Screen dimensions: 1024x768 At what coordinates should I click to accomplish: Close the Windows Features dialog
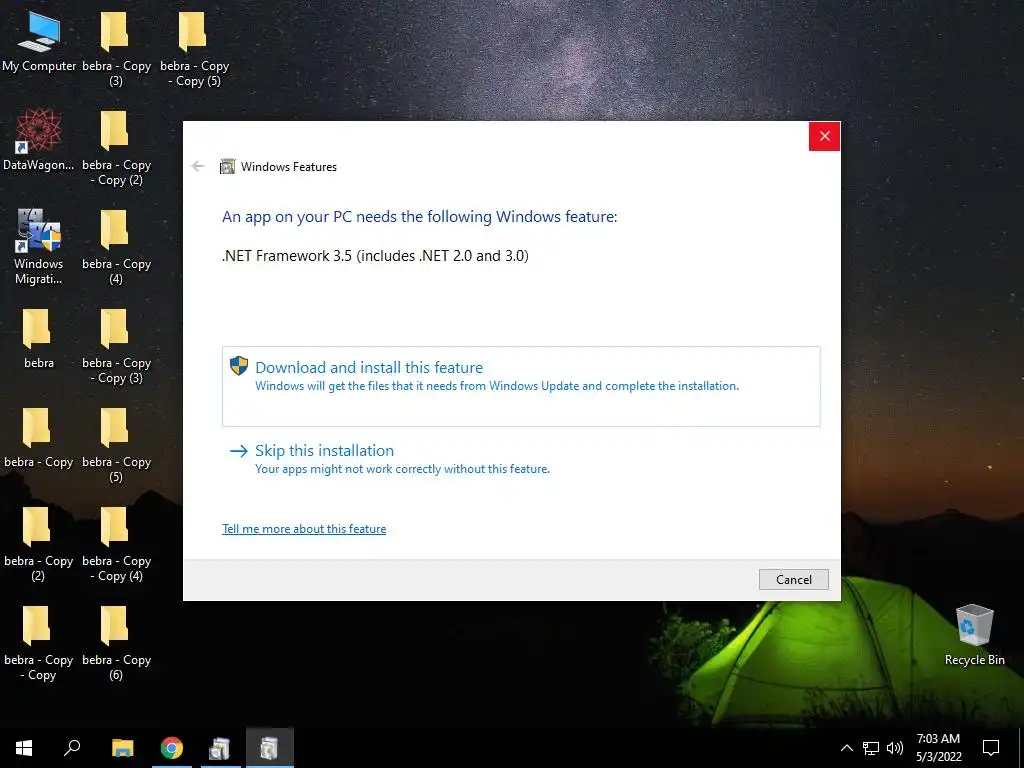[x=824, y=136]
